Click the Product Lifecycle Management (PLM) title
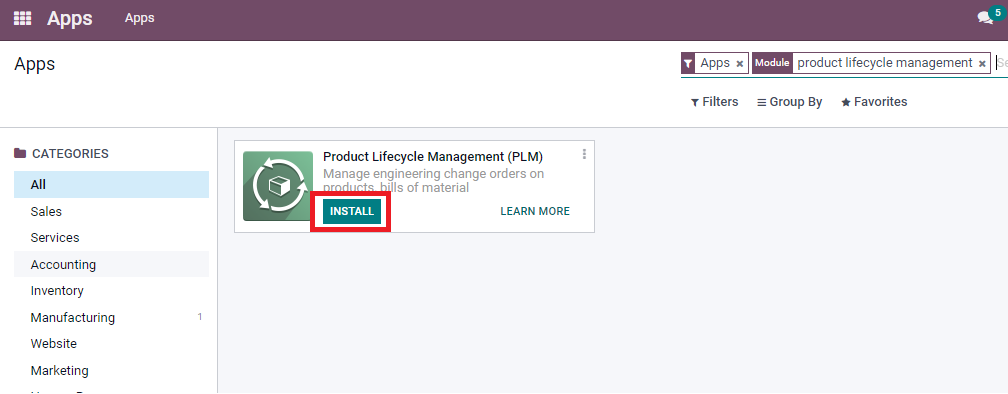 click(x=433, y=157)
